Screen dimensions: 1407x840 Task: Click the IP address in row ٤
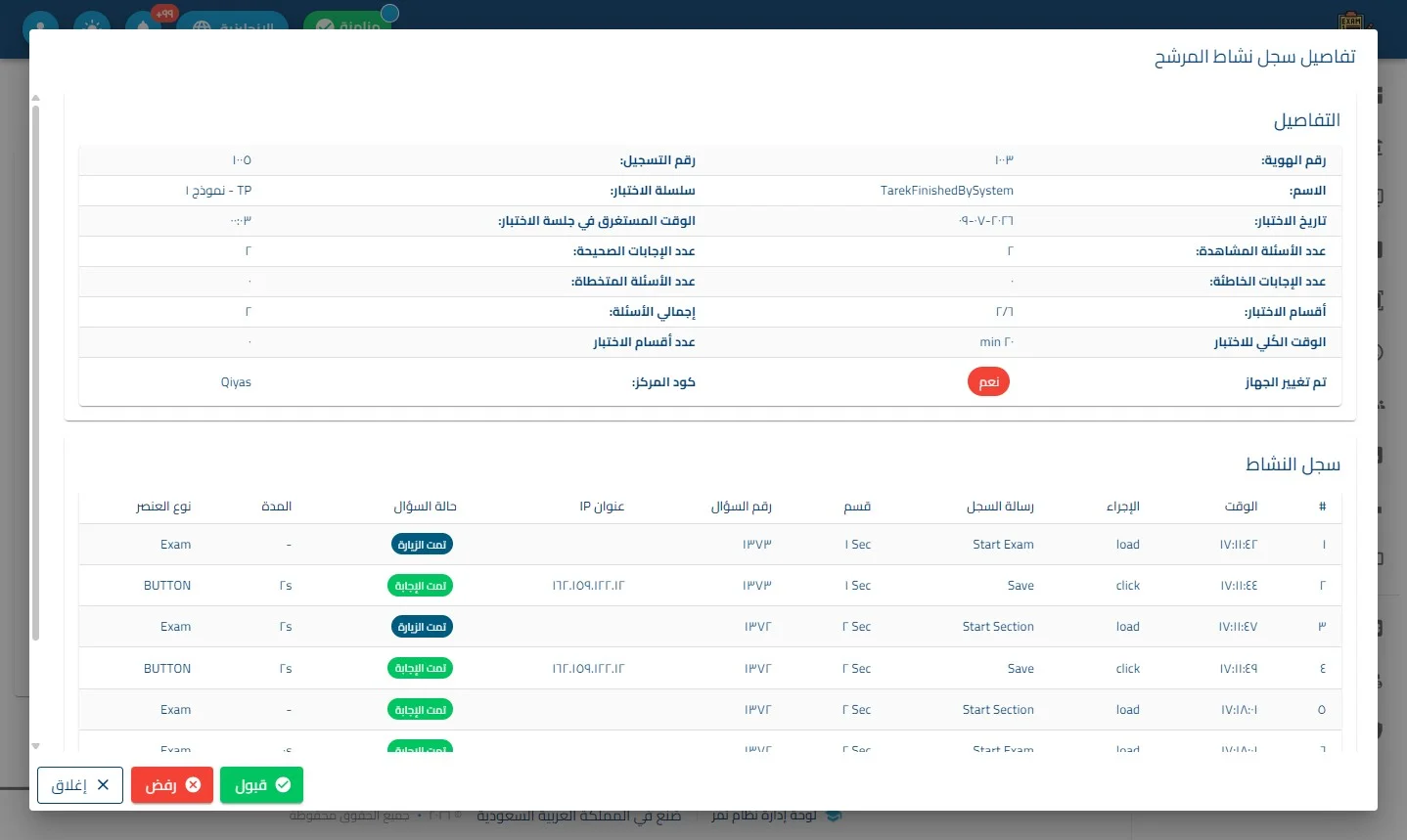tap(588, 669)
